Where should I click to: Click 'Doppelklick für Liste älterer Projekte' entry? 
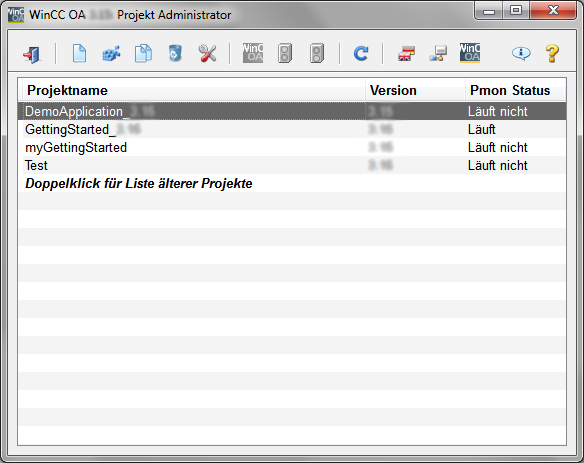coord(139,183)
